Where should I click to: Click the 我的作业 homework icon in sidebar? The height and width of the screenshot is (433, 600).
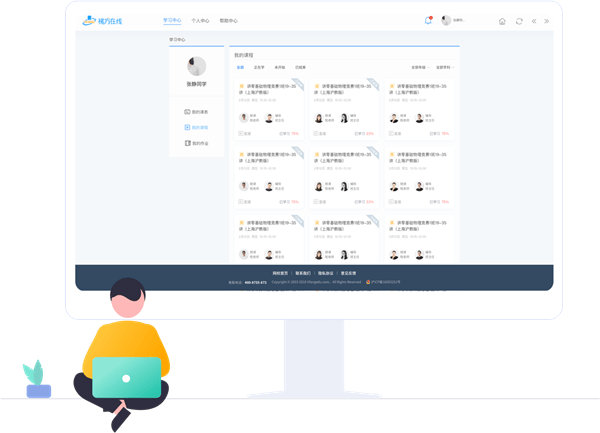[187, 143]
